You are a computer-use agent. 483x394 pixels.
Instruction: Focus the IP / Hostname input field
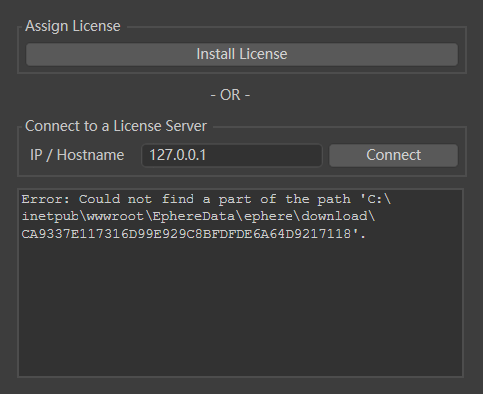232,155
